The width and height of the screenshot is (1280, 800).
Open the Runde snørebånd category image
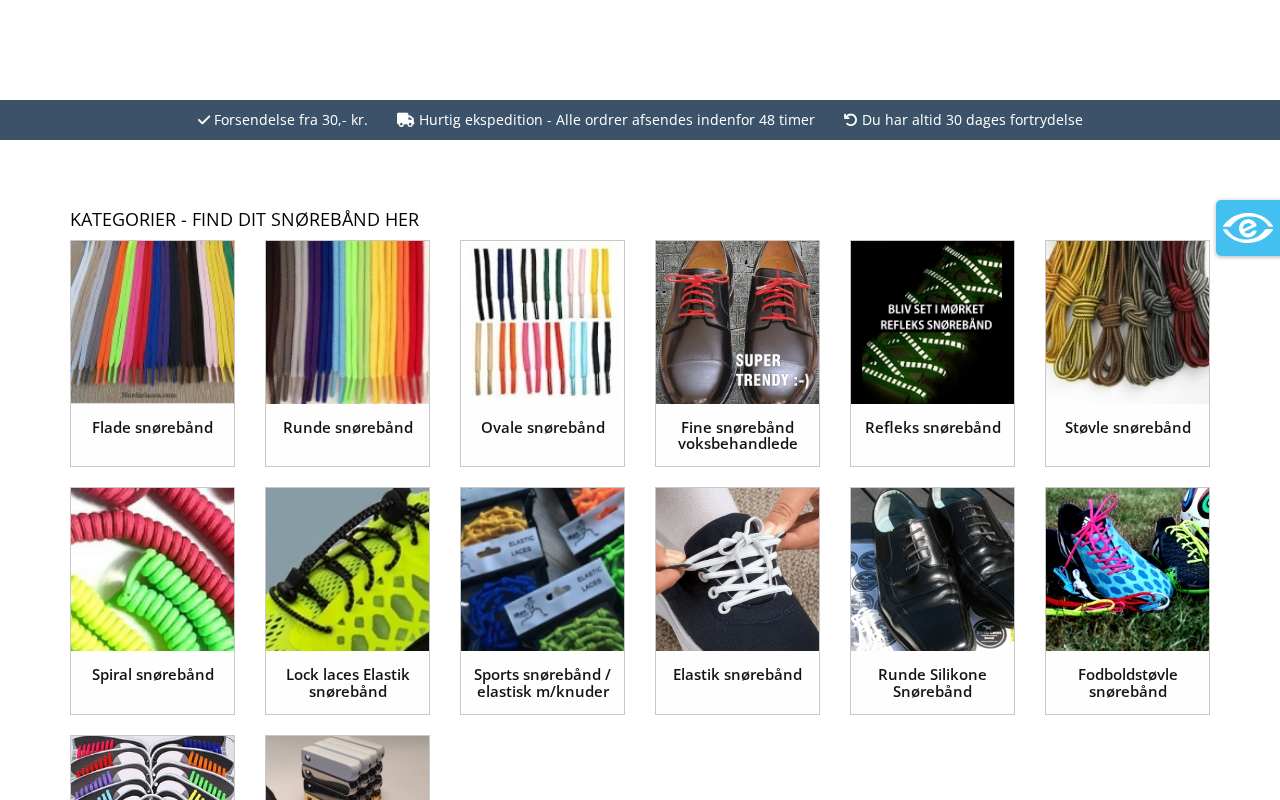coord(347,322)
